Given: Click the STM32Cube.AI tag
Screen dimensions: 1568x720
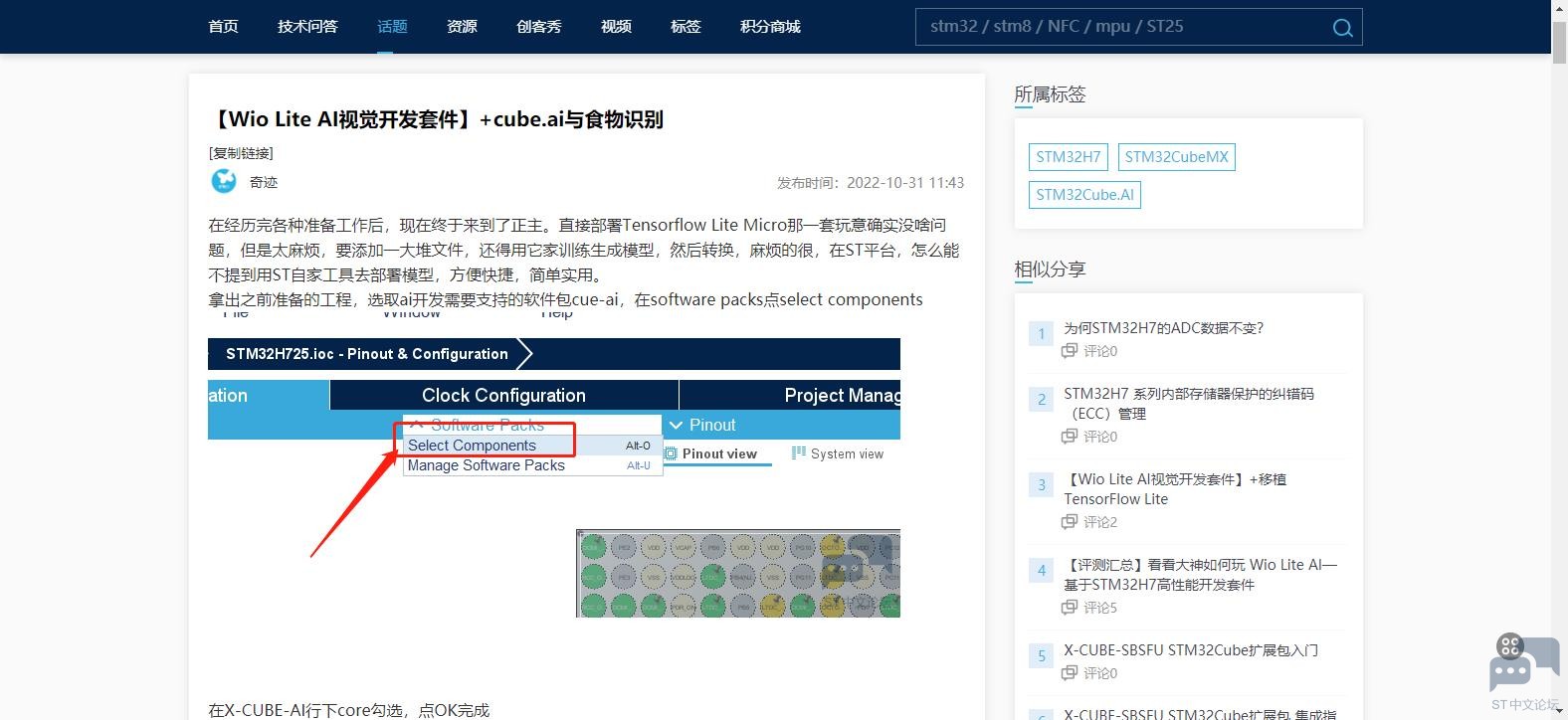Looking at the screenshot, I should coord(1084,195).
